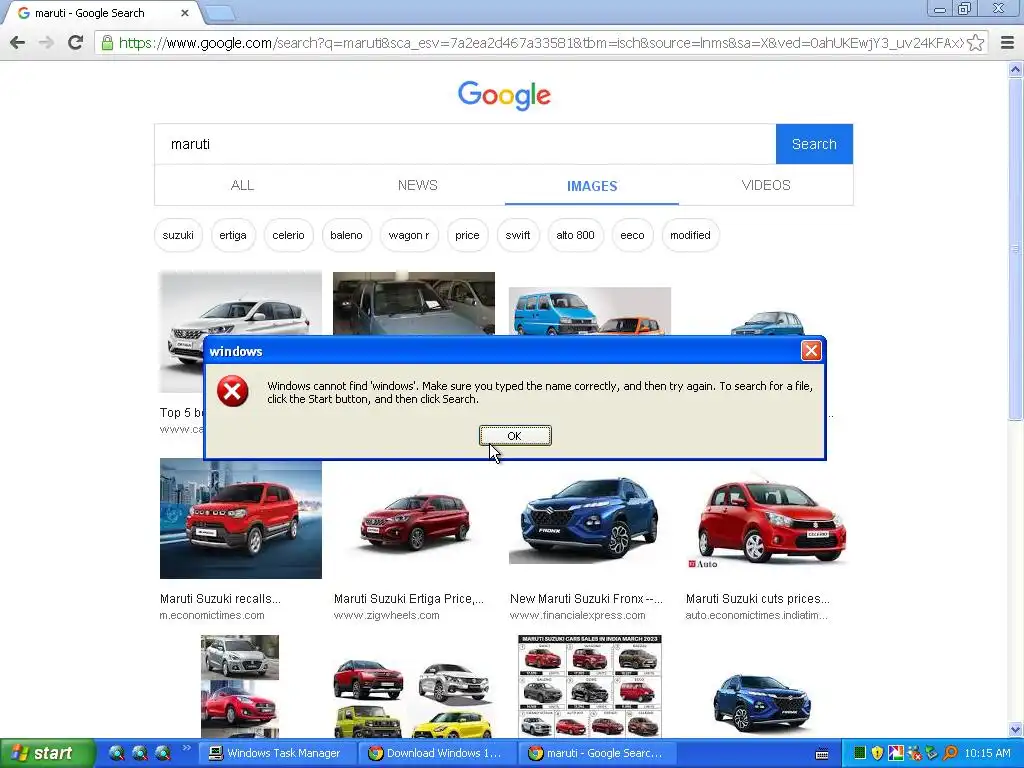Switch to Download Windows 1... taskbar window
The image size is (1024, 768).
436,753
